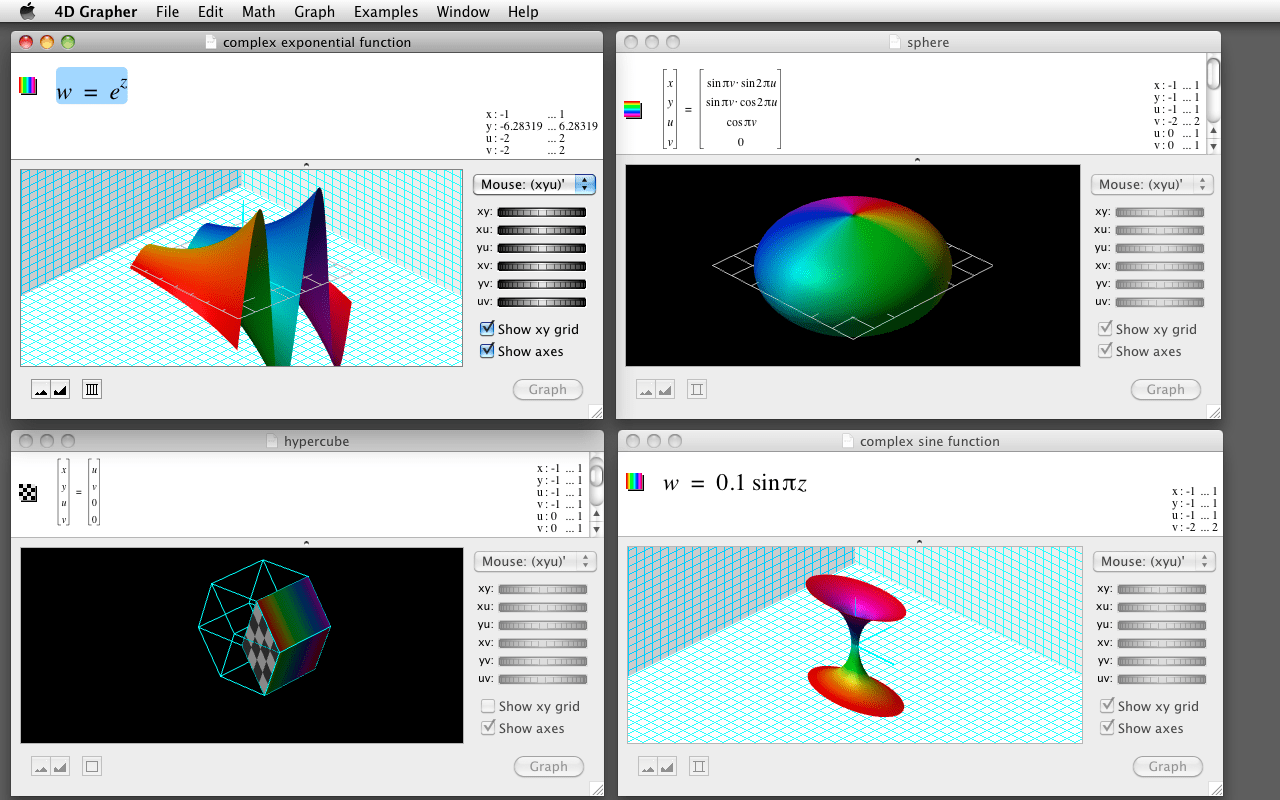Image resolution: width=1280 pixels, height=800 pixels.
Task: Zoom in using large-mountain icon in complex exponential window
Action: coord(60,389)
